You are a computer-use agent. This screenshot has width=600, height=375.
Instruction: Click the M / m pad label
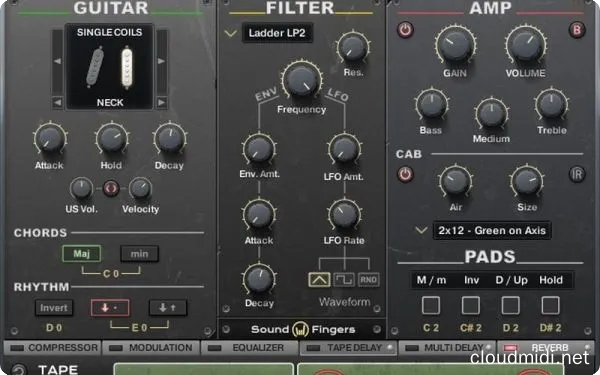click(431, 280)
